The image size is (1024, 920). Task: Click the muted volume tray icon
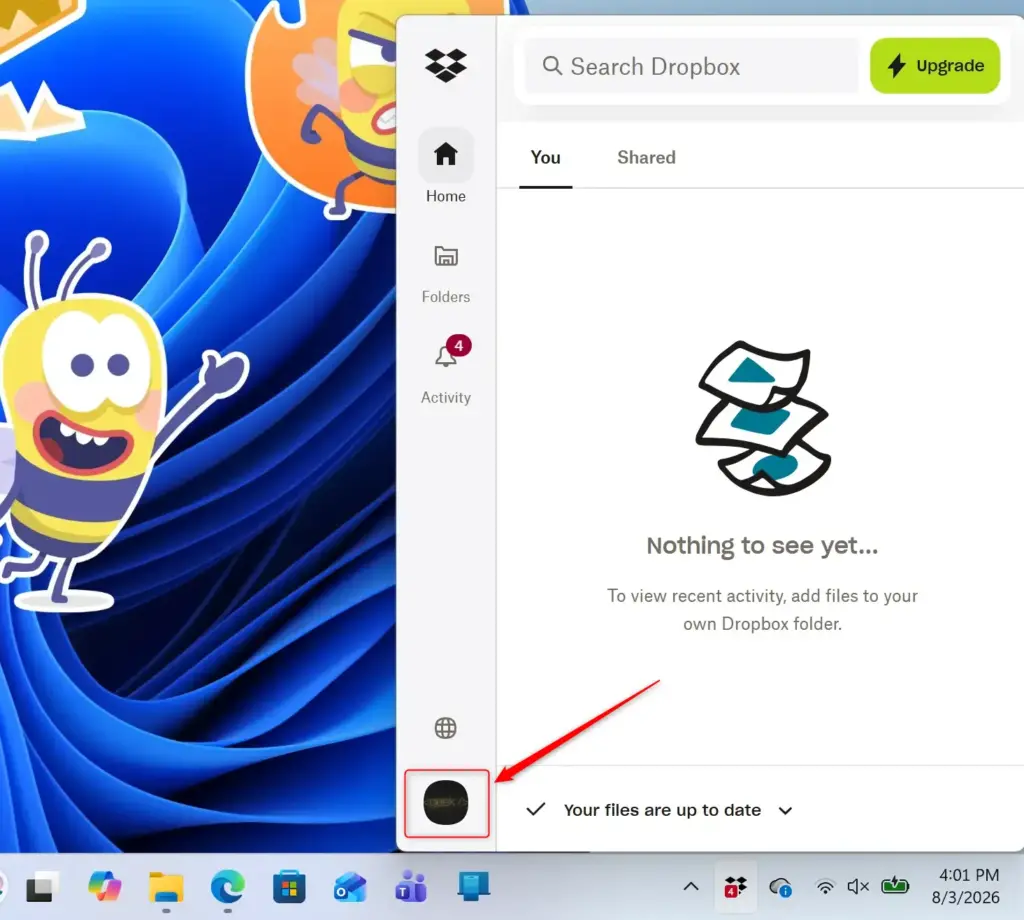click(x=857, y=887)
